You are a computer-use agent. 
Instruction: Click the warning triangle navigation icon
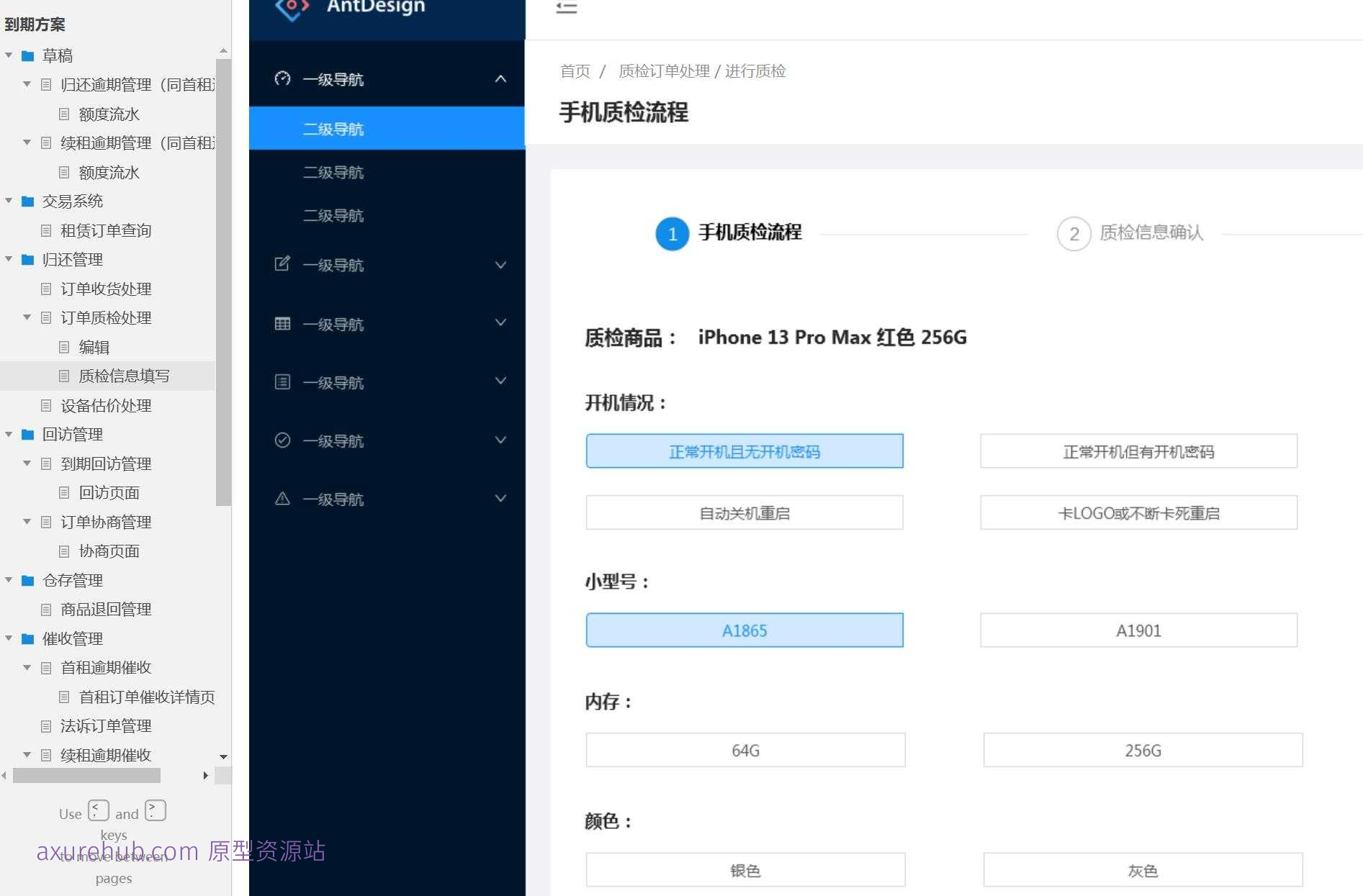pyautogui.click(x=282, y=498)
